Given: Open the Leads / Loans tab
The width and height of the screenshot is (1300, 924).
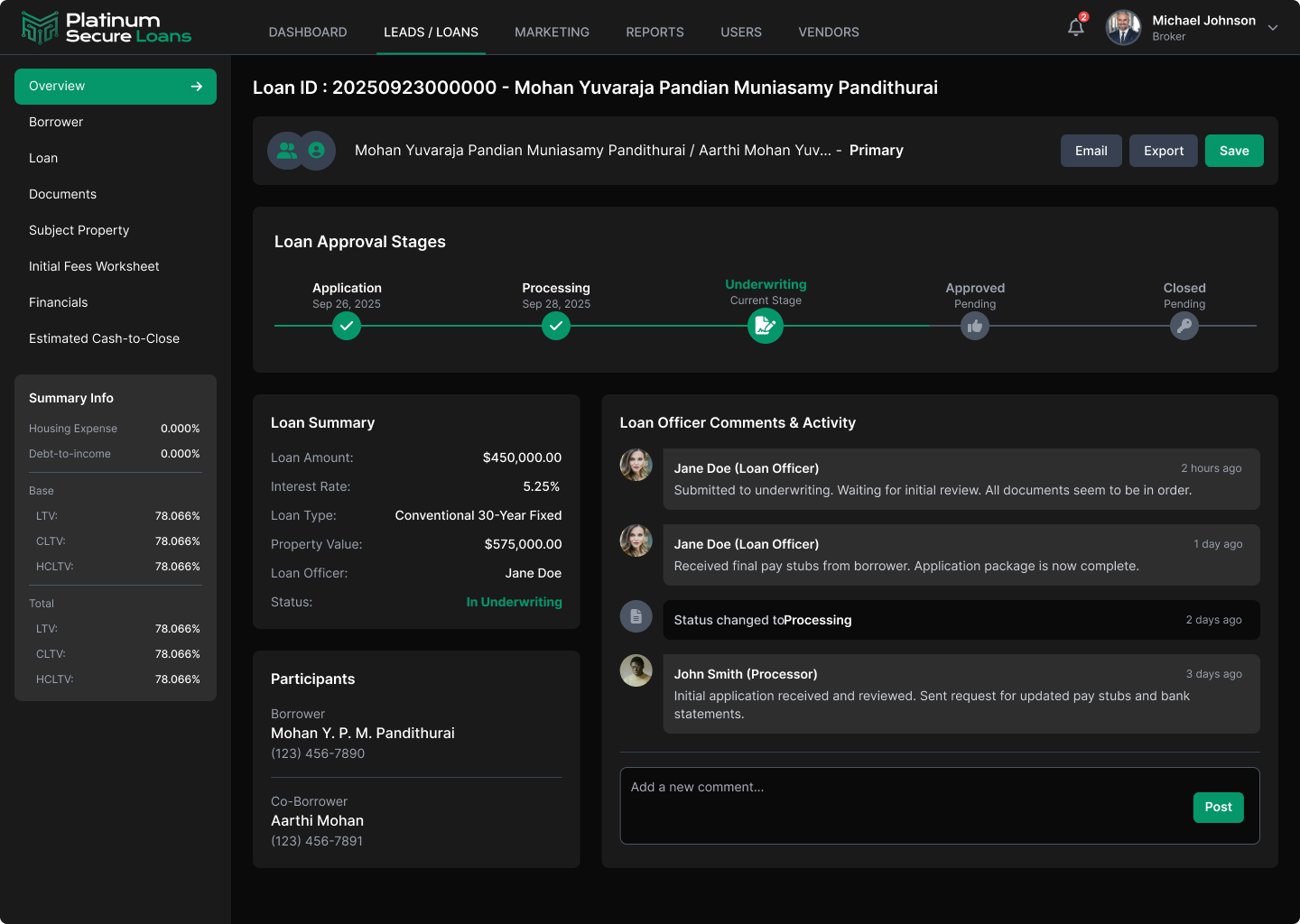Looking at the screenshot, I should click(432, 32).
